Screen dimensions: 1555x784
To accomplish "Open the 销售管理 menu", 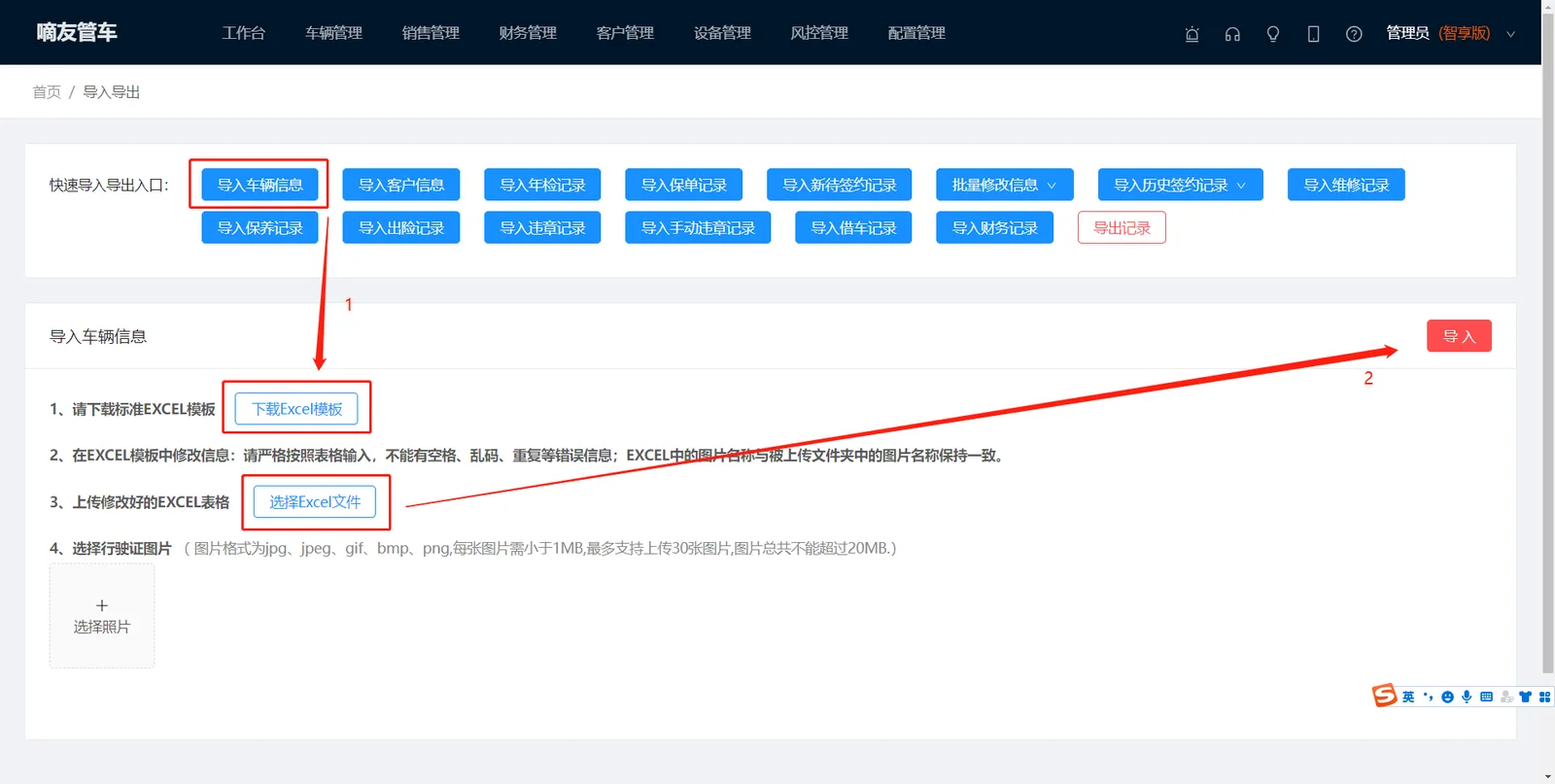I will coord(431,33).
